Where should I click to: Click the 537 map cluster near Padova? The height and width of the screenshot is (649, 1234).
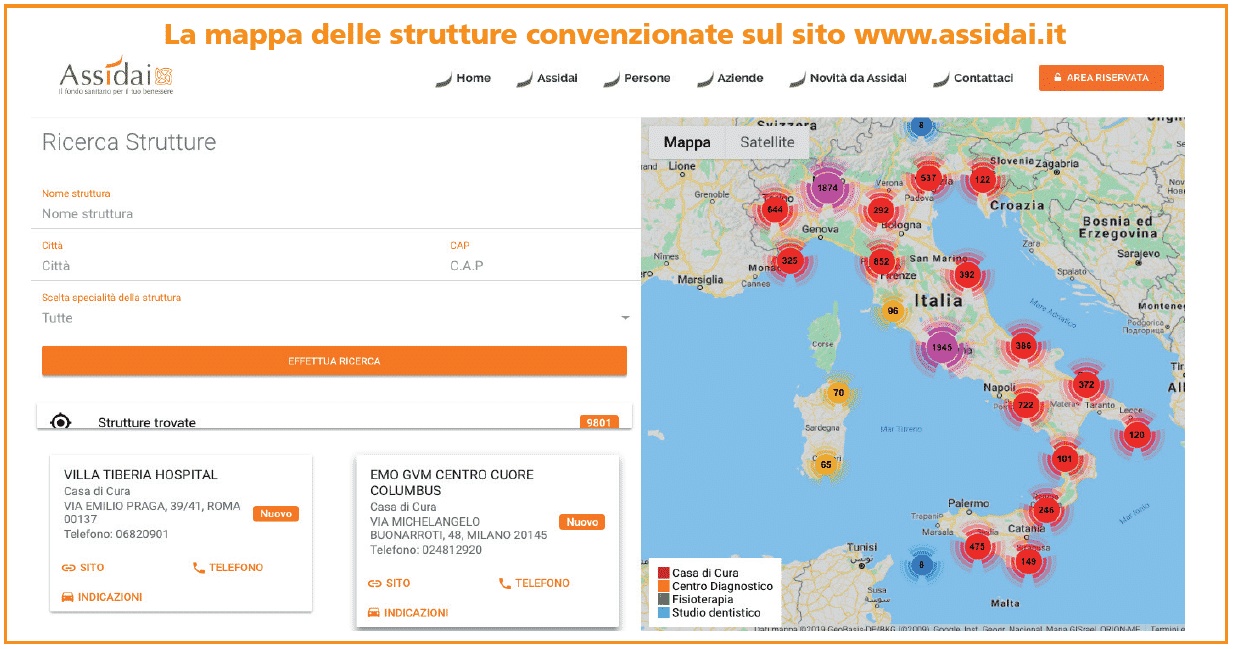[x=929, y=179]
